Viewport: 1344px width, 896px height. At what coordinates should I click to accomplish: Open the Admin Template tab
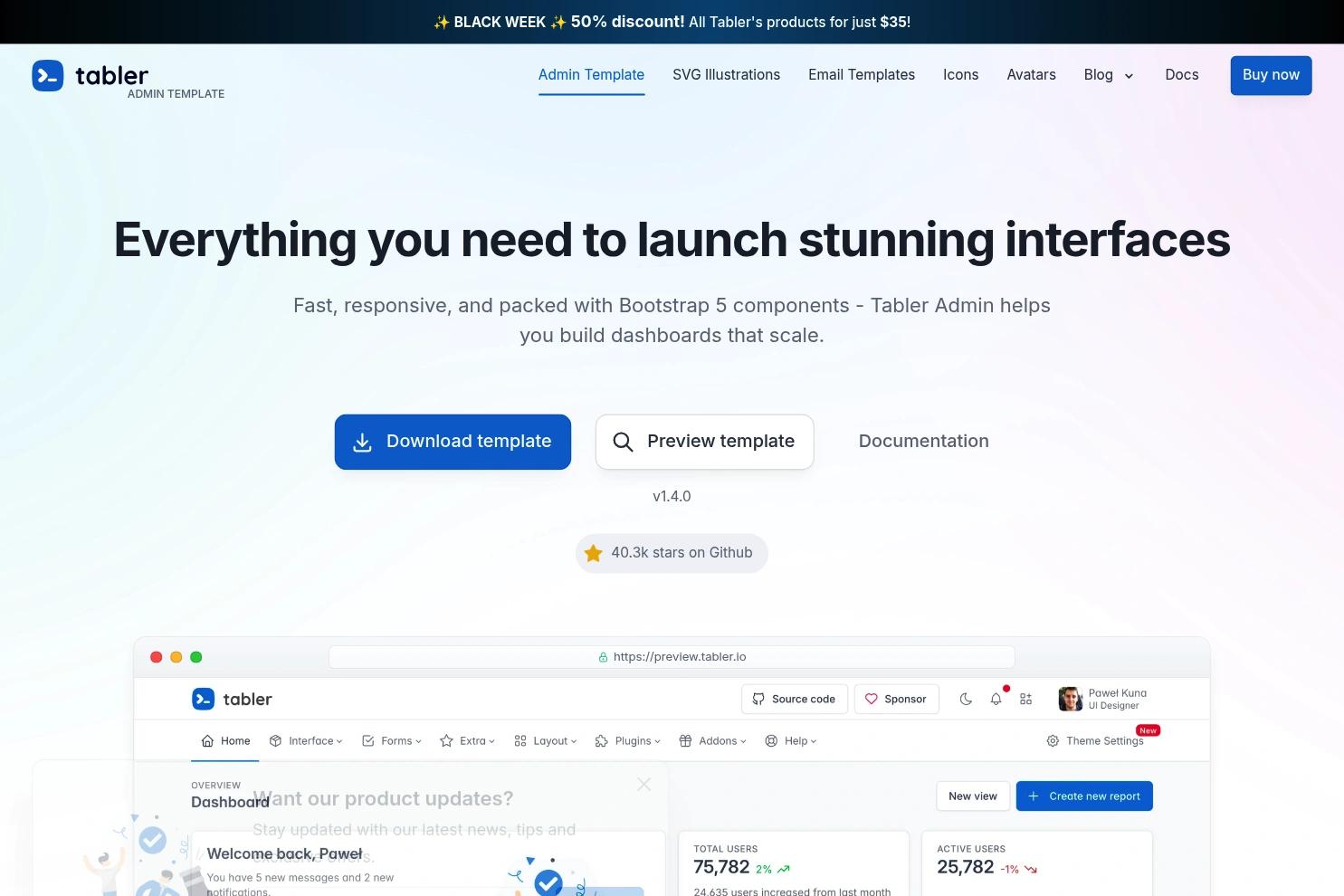point(591,75)
